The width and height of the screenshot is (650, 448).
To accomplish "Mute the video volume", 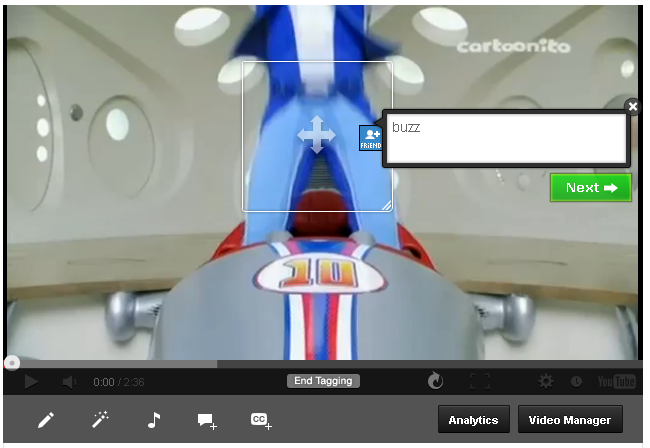I will (69, 381).
